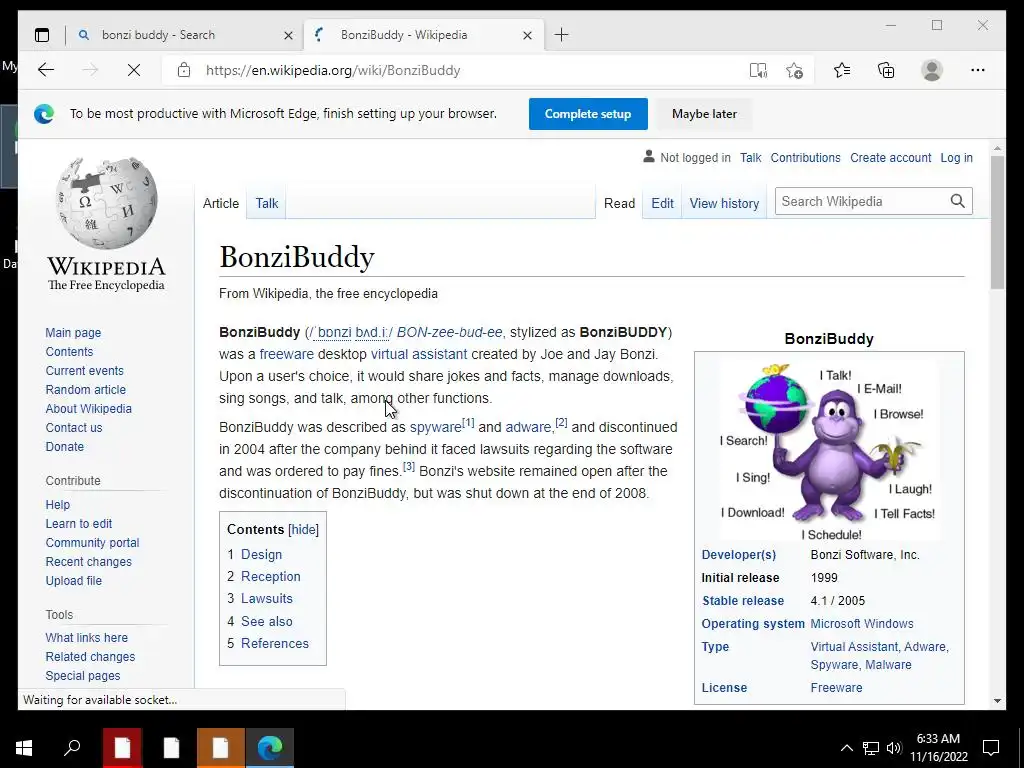Open volume control tray icon
The height and width of the screenshot is (768, 1024).
894,748
